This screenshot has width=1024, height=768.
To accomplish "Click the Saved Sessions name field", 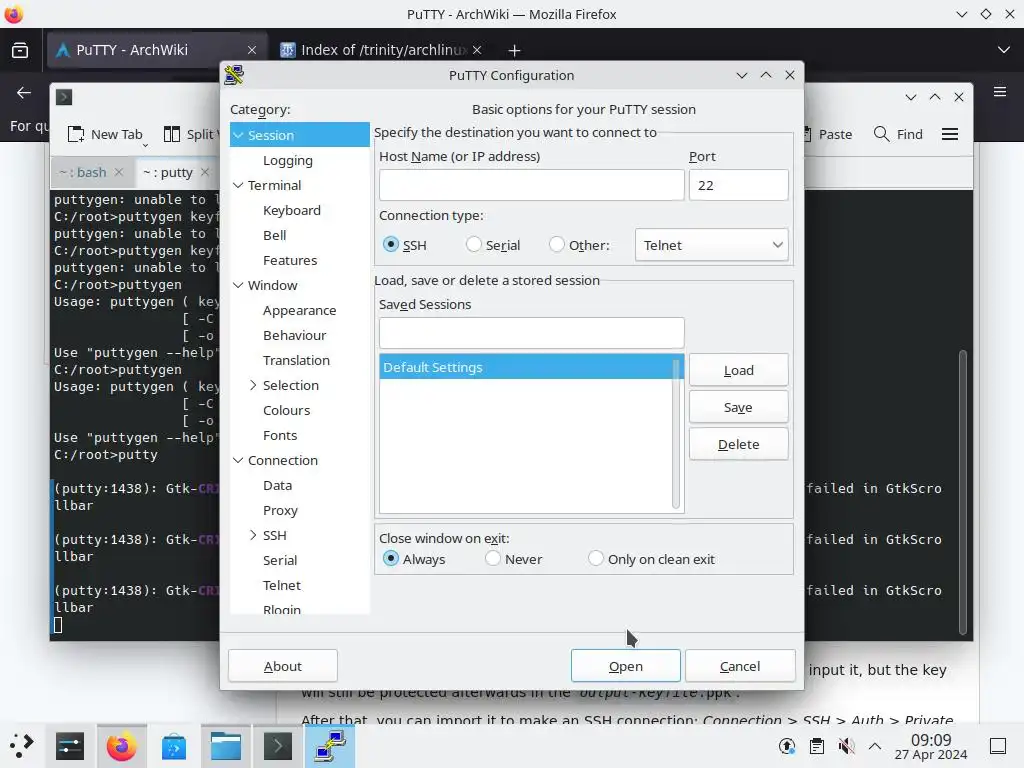I will click(x=532, y=333).
